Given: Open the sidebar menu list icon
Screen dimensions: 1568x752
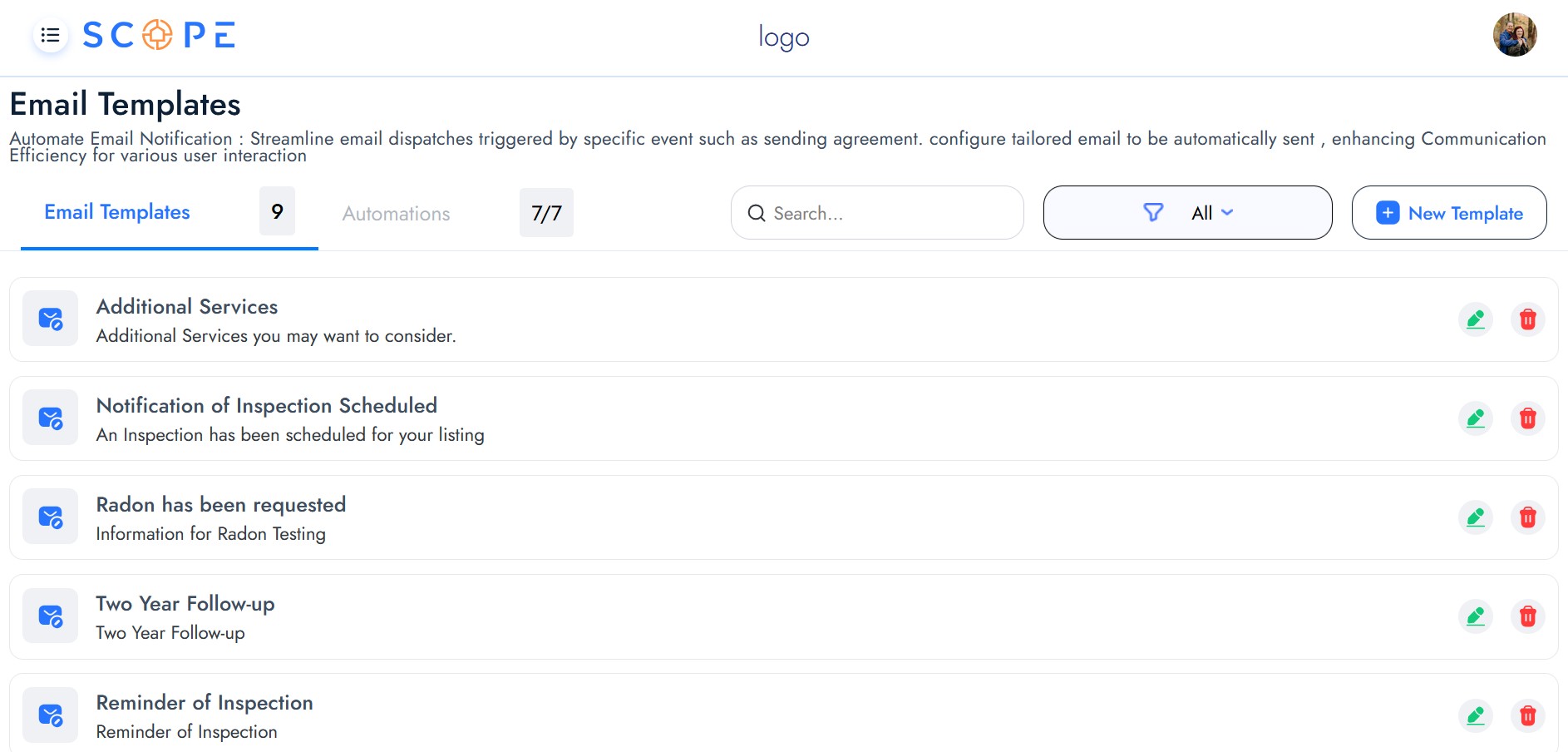Looking at the screenshot, I should pyautogui.click(x=50, y=36).
